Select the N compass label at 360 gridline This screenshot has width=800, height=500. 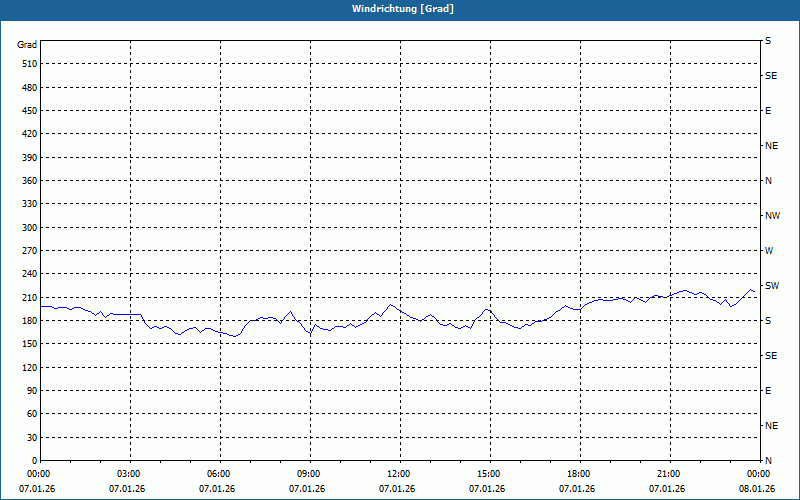coord(769,181)
